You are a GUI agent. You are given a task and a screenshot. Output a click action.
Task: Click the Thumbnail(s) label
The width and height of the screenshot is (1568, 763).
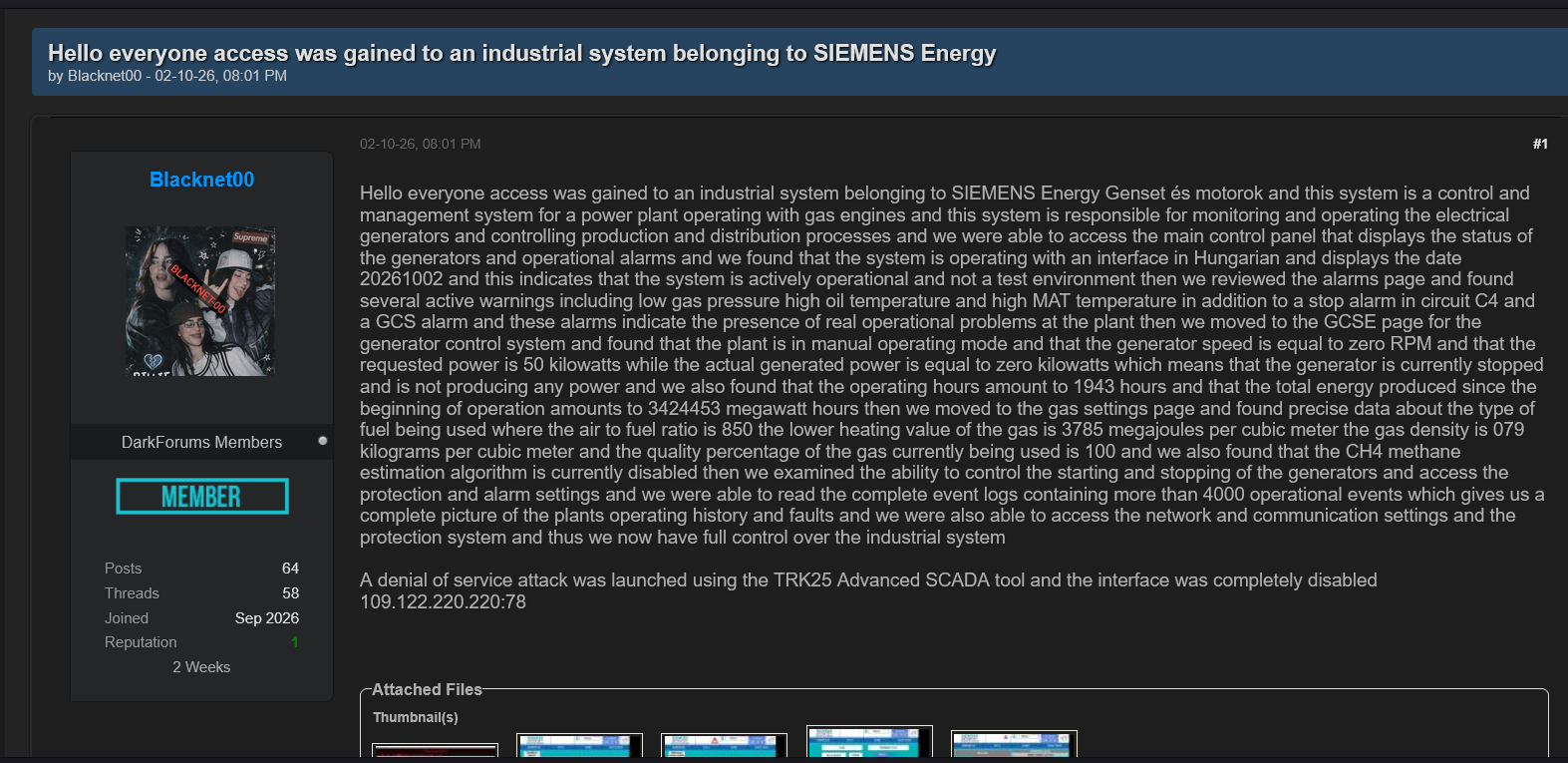[416, 717]
